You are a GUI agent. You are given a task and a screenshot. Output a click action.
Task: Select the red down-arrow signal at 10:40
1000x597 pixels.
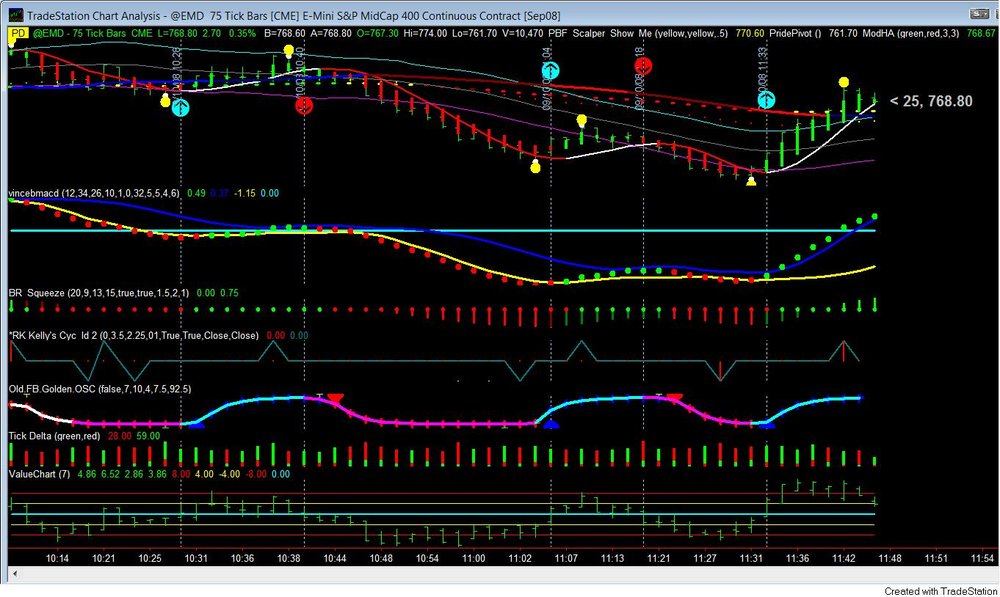pos(304,105)
